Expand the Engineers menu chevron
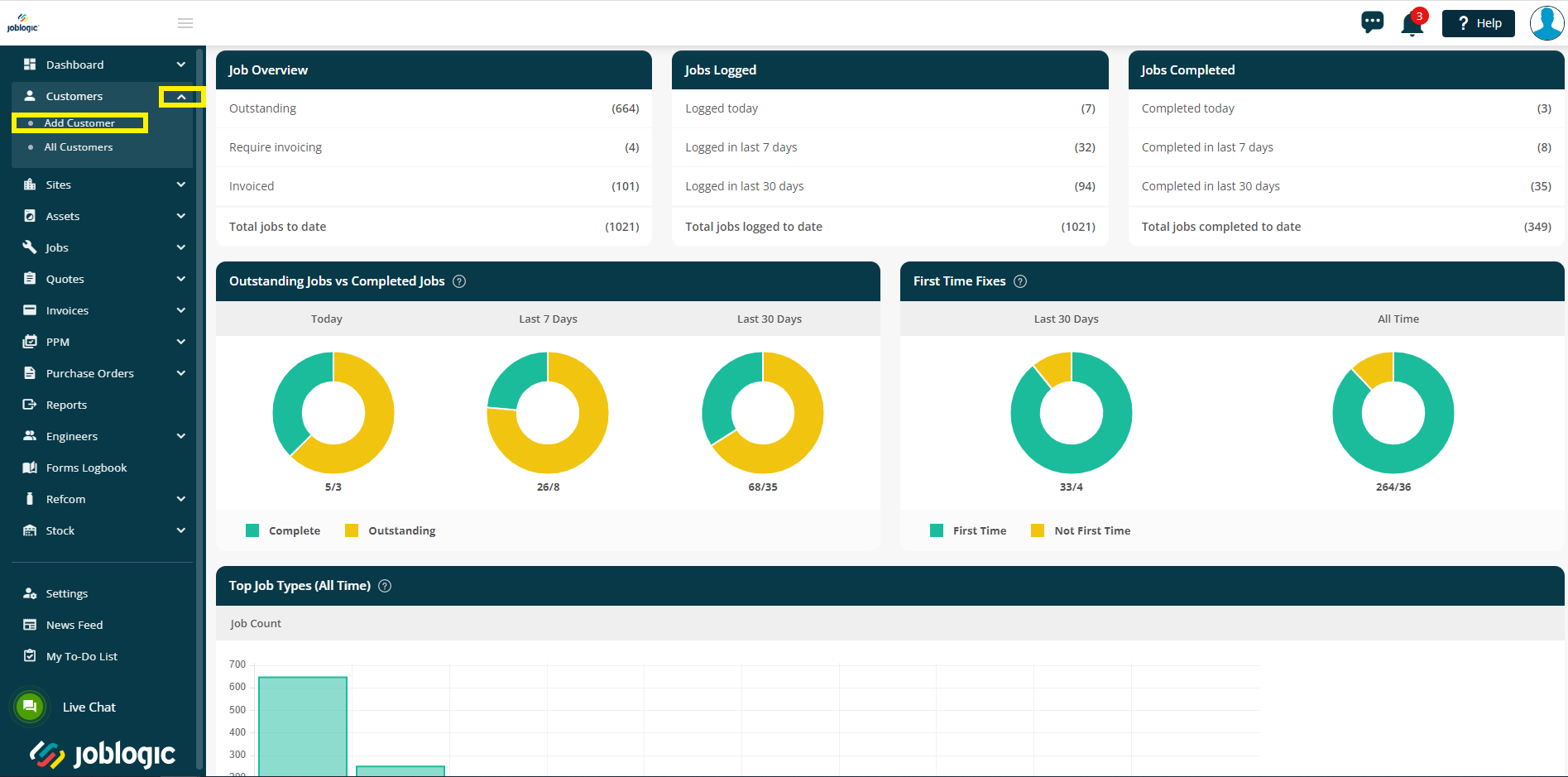Viewport: 1568px width, 777px height. click(x=181, y=436)
